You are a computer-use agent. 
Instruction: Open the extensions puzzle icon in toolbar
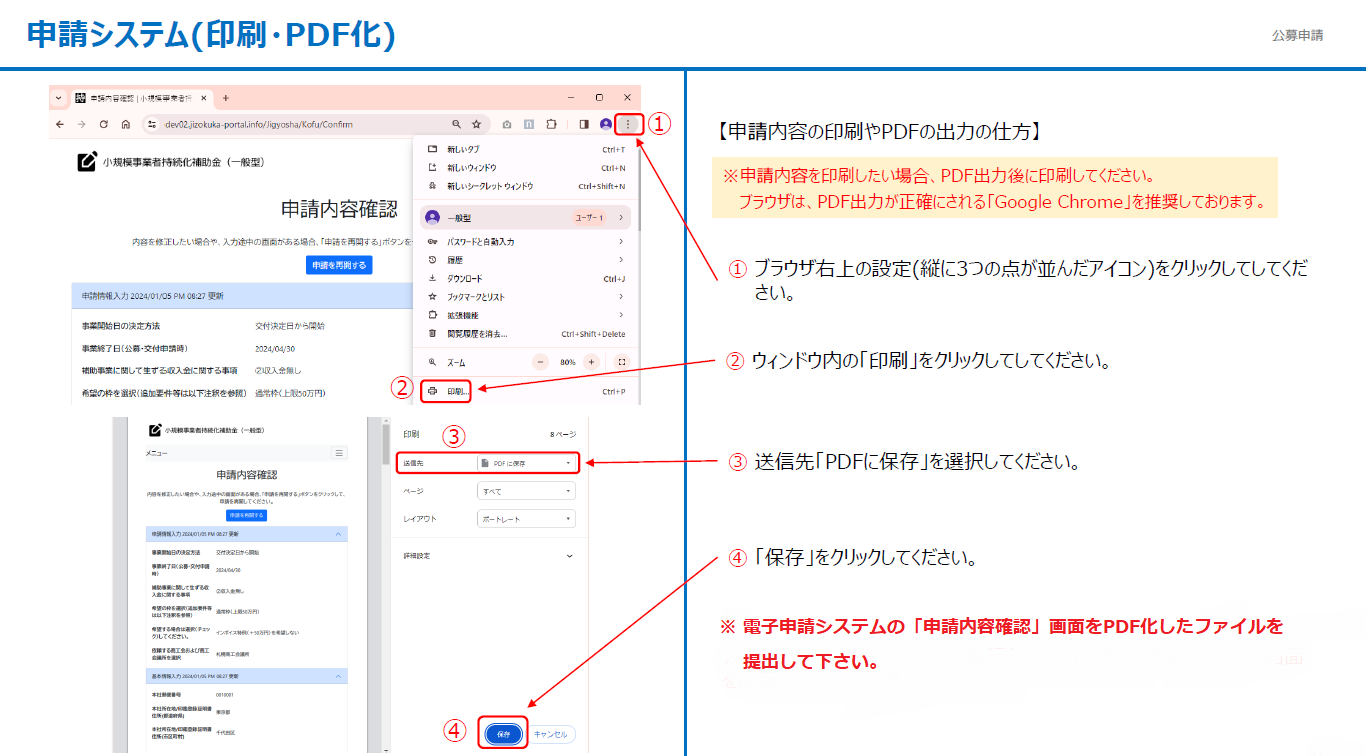550,125
